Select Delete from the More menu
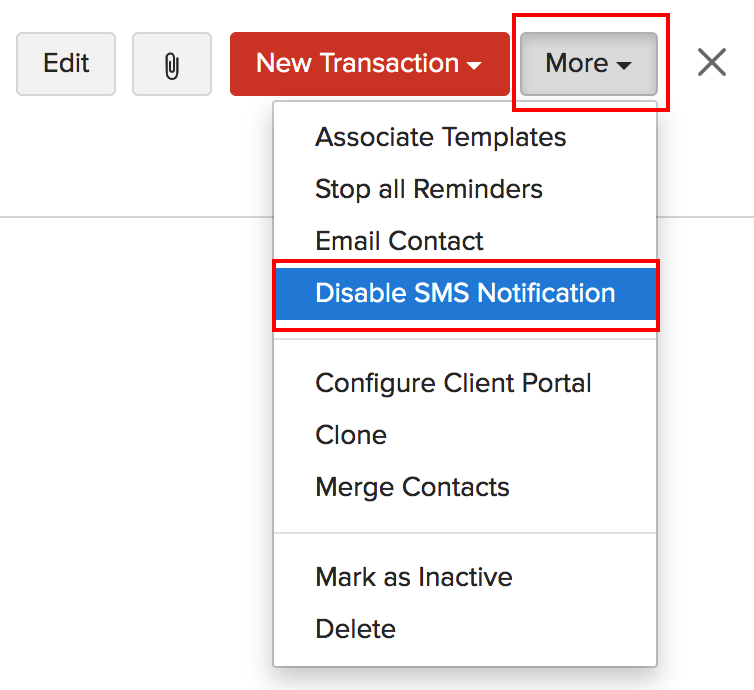Screen dimensions: 754x690 (x=355, y=629)
